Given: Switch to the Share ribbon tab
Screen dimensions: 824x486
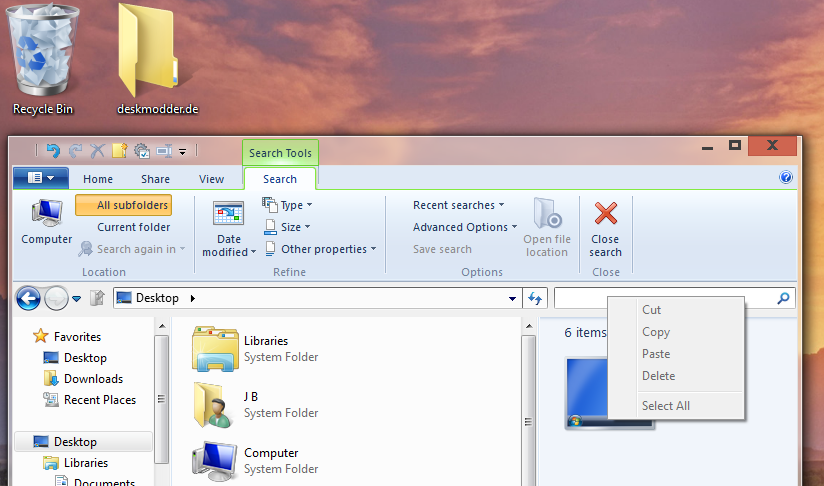Looking at the screenshot, I should point(155,179).
